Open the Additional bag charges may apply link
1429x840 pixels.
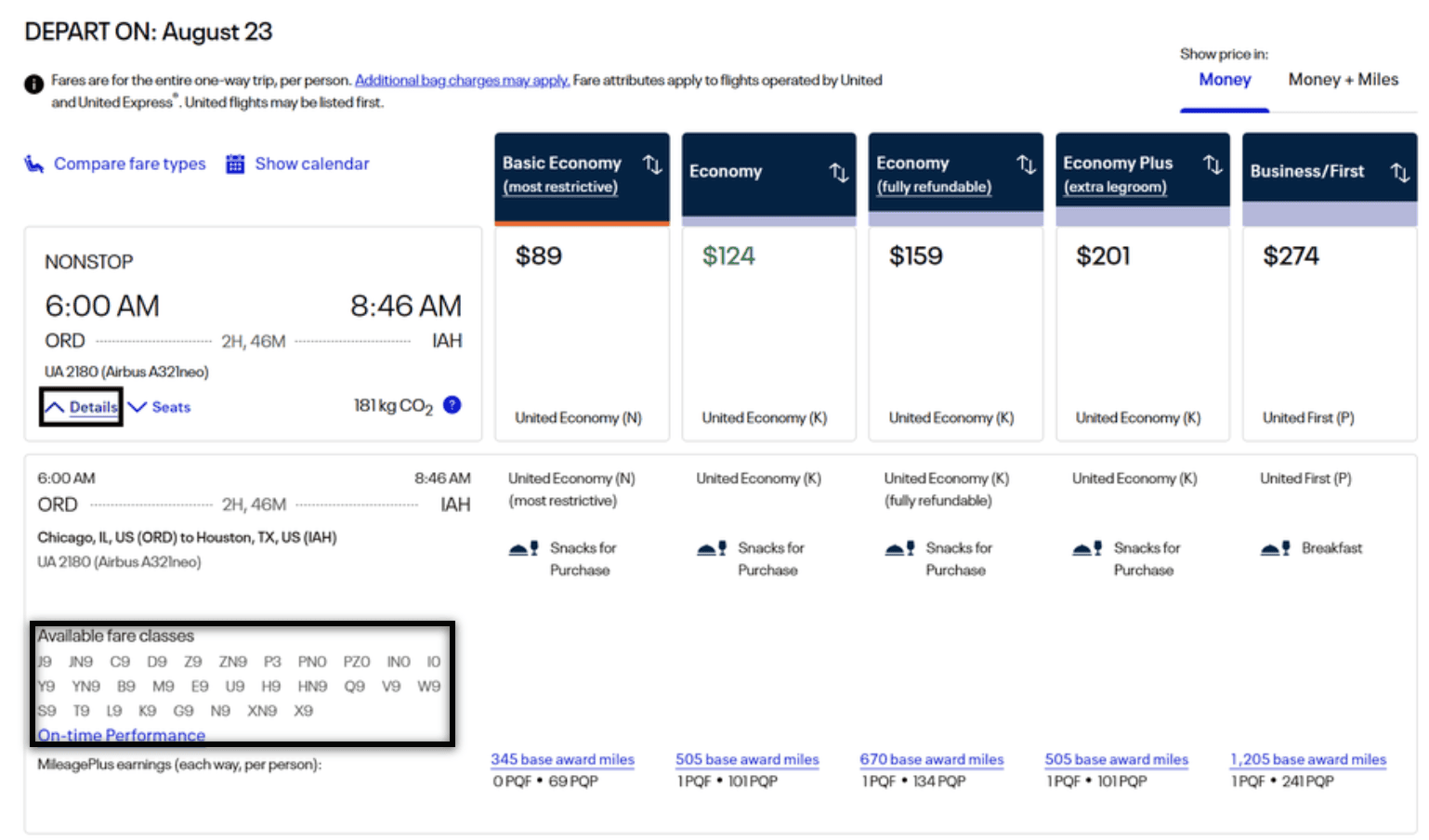pyautogui.click(x=462, y=80)
